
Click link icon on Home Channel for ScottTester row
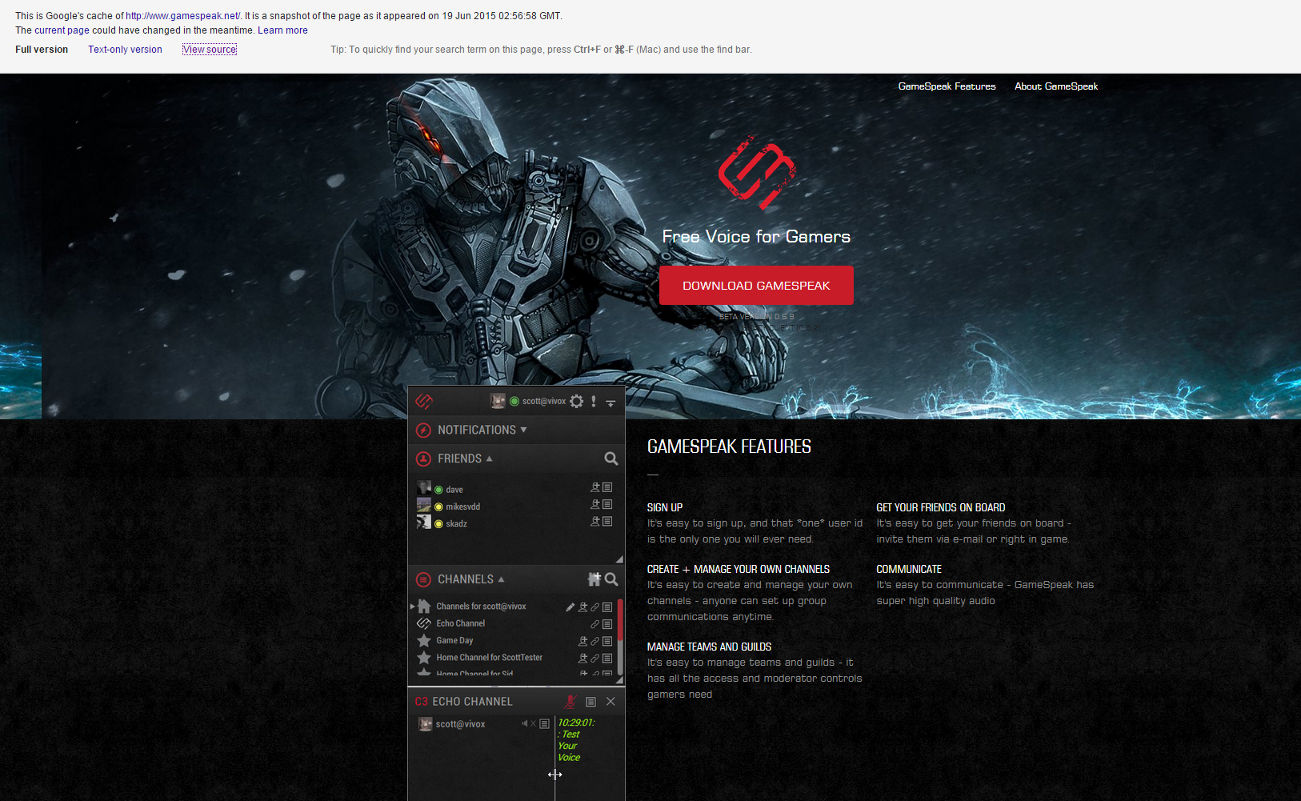click(x=595, y=658)
